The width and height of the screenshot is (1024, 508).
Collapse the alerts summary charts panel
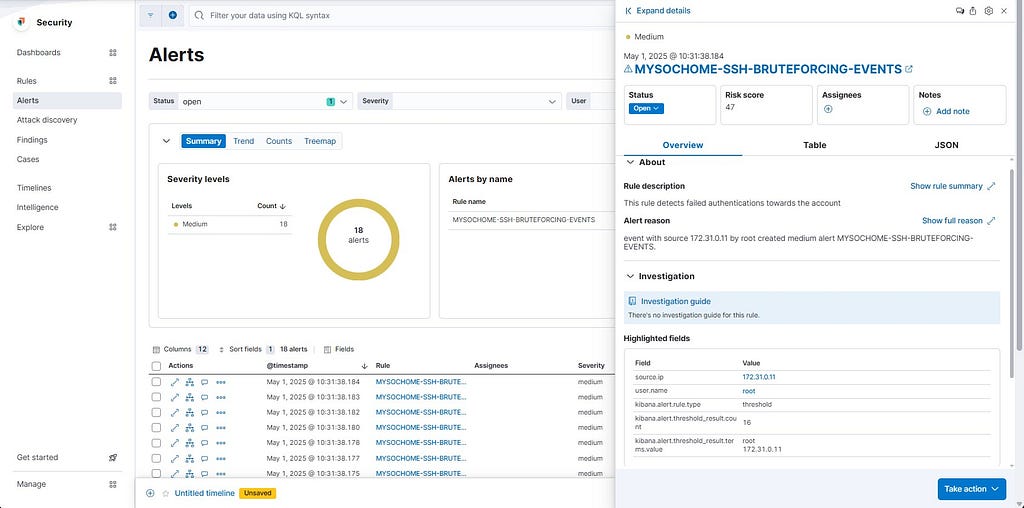click(166, 140)
